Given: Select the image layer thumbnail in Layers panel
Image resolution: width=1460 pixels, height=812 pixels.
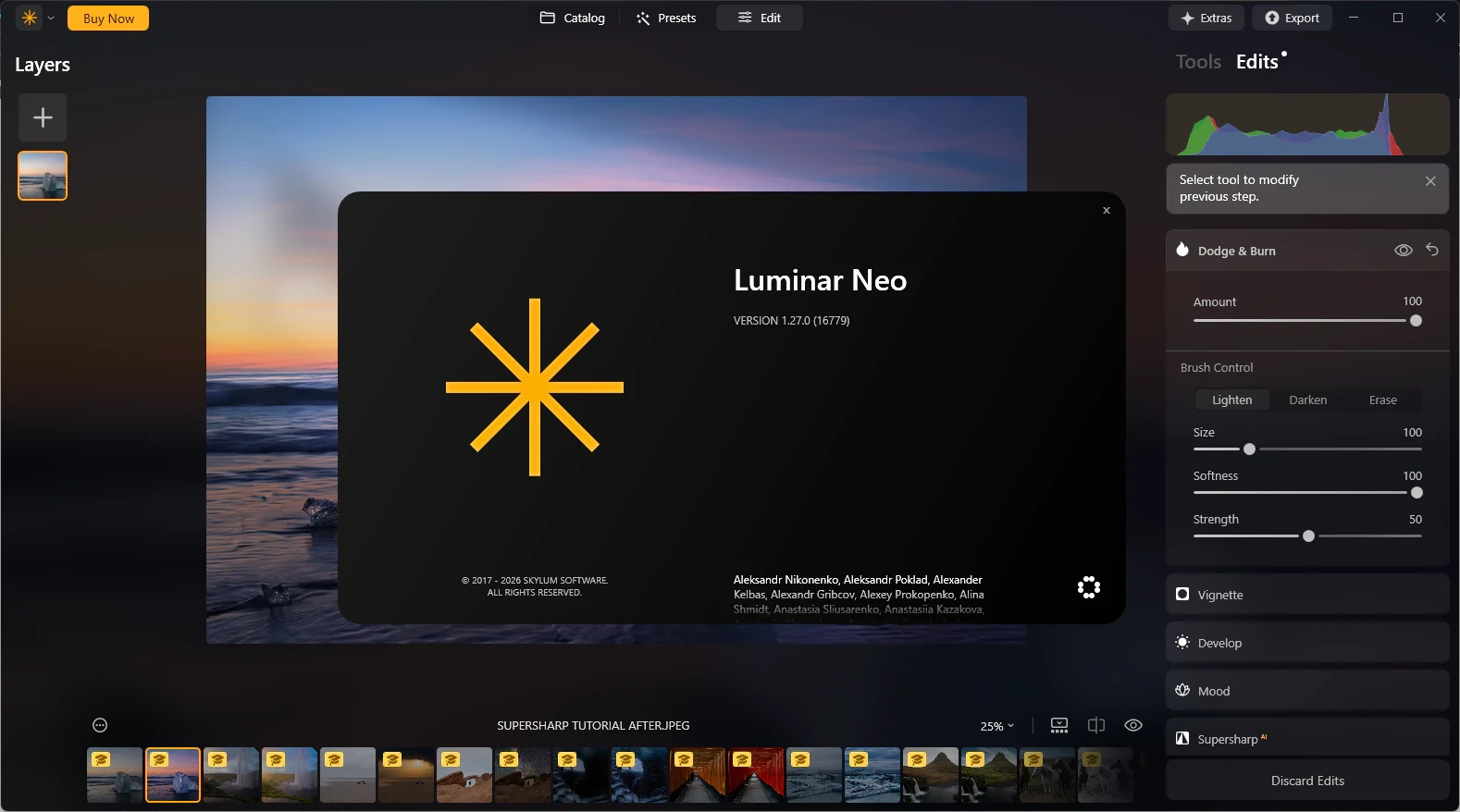Looking at the screenshot, I should (x=43, y=176).
